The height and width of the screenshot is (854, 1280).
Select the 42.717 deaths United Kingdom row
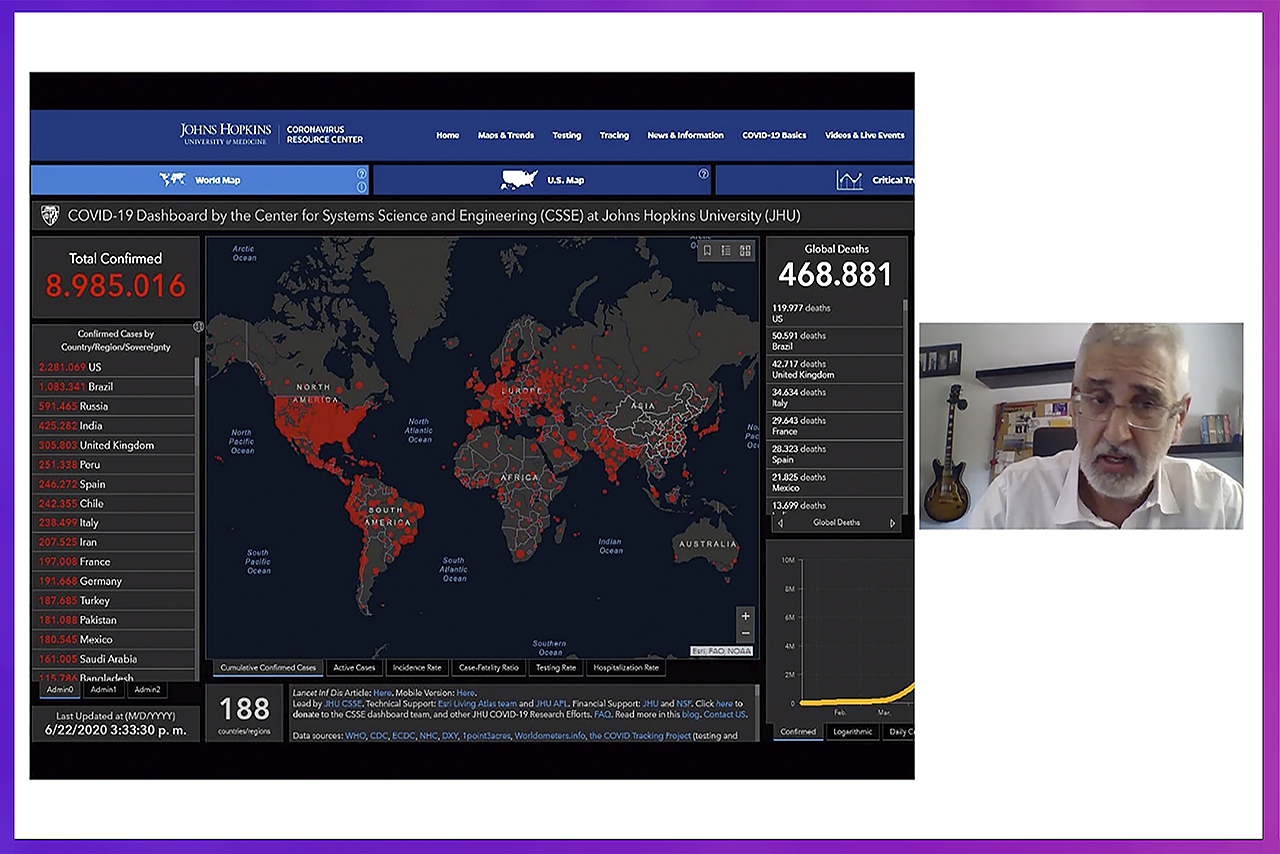pos(835,369)
